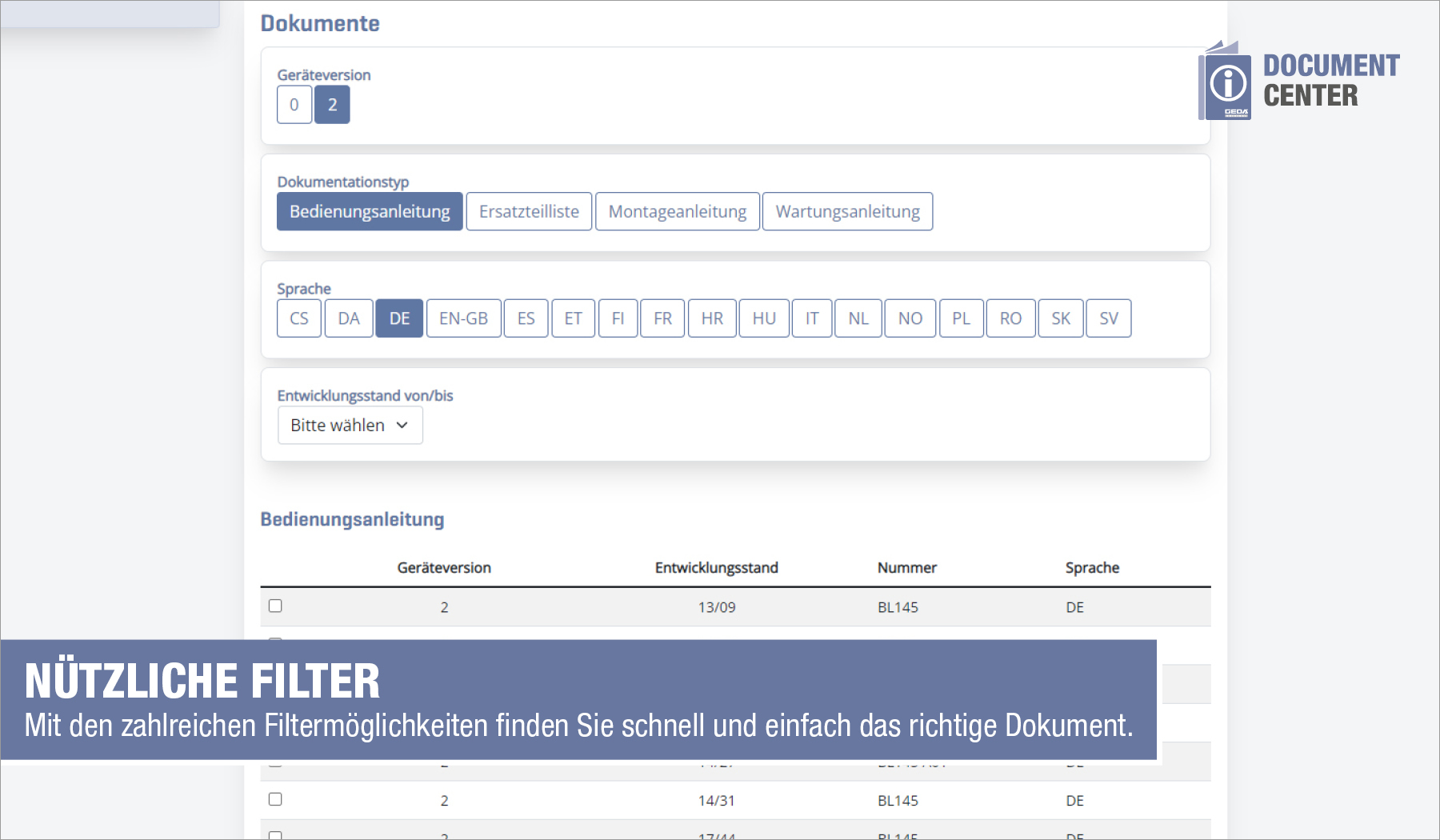Filter language by NO

click(x=910, y=318)
